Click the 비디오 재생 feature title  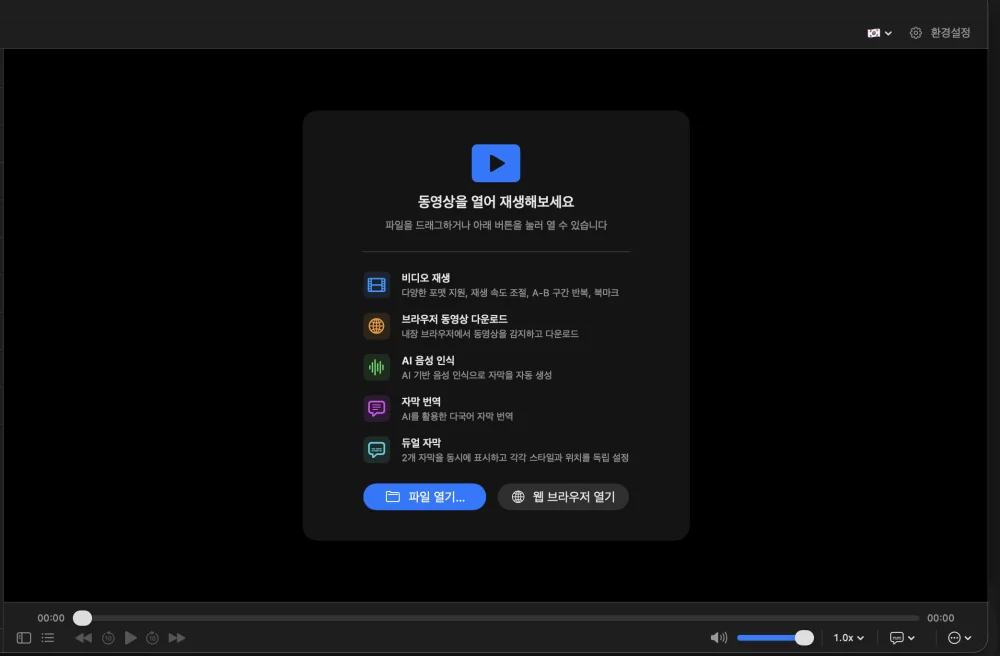click(426, 278)
